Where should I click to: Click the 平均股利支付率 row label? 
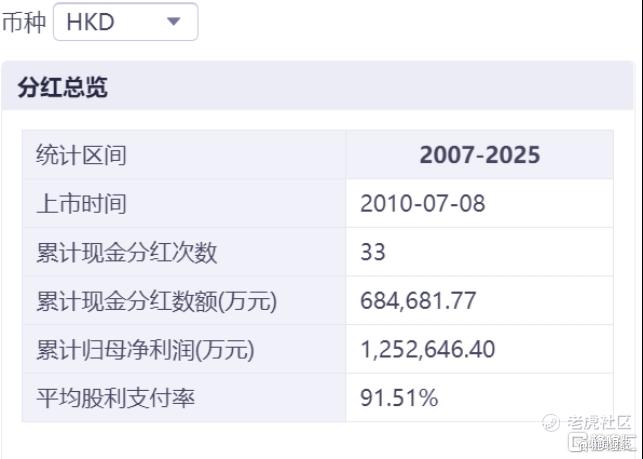(115, 398)
